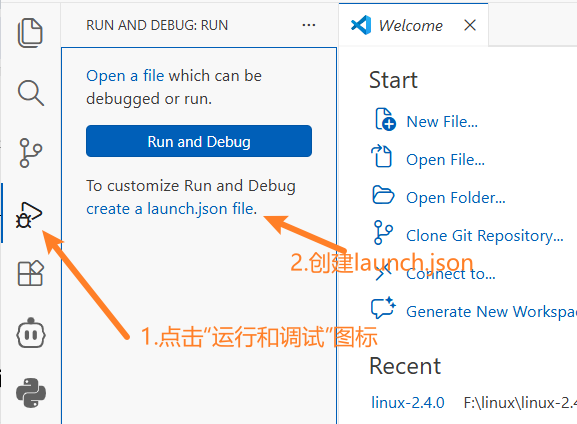The width and height of the screenshot is (577, 424).
Task: Click the New File icon under Start
Action: (x=385, y=119)
